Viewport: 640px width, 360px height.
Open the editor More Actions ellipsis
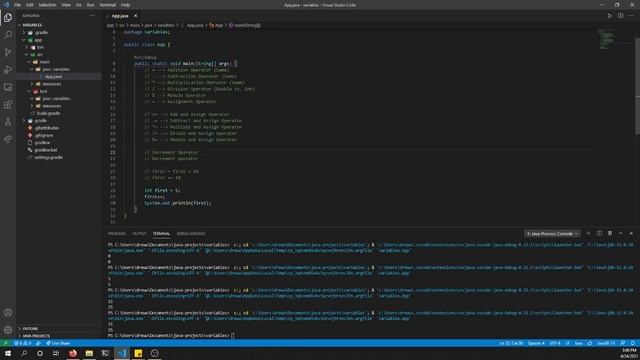click(631, 16)
